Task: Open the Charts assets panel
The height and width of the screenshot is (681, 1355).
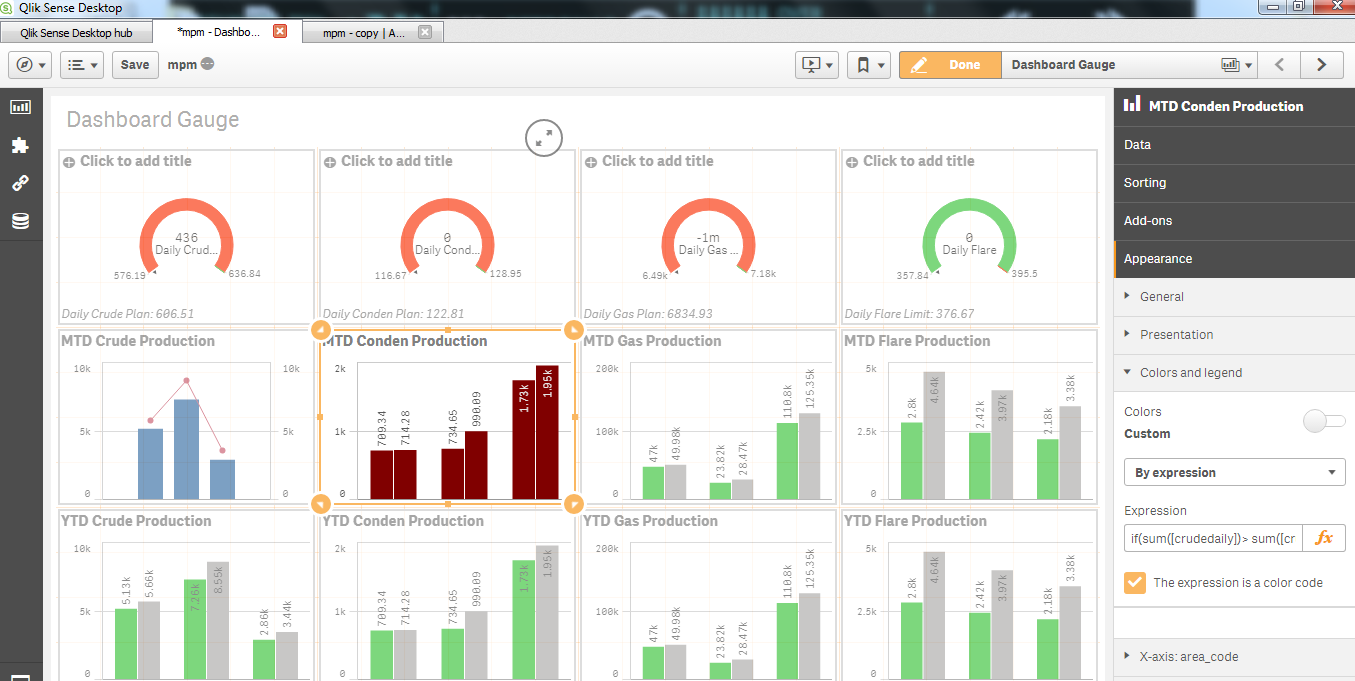Action: pyautogui.click(x=20, y=107)
